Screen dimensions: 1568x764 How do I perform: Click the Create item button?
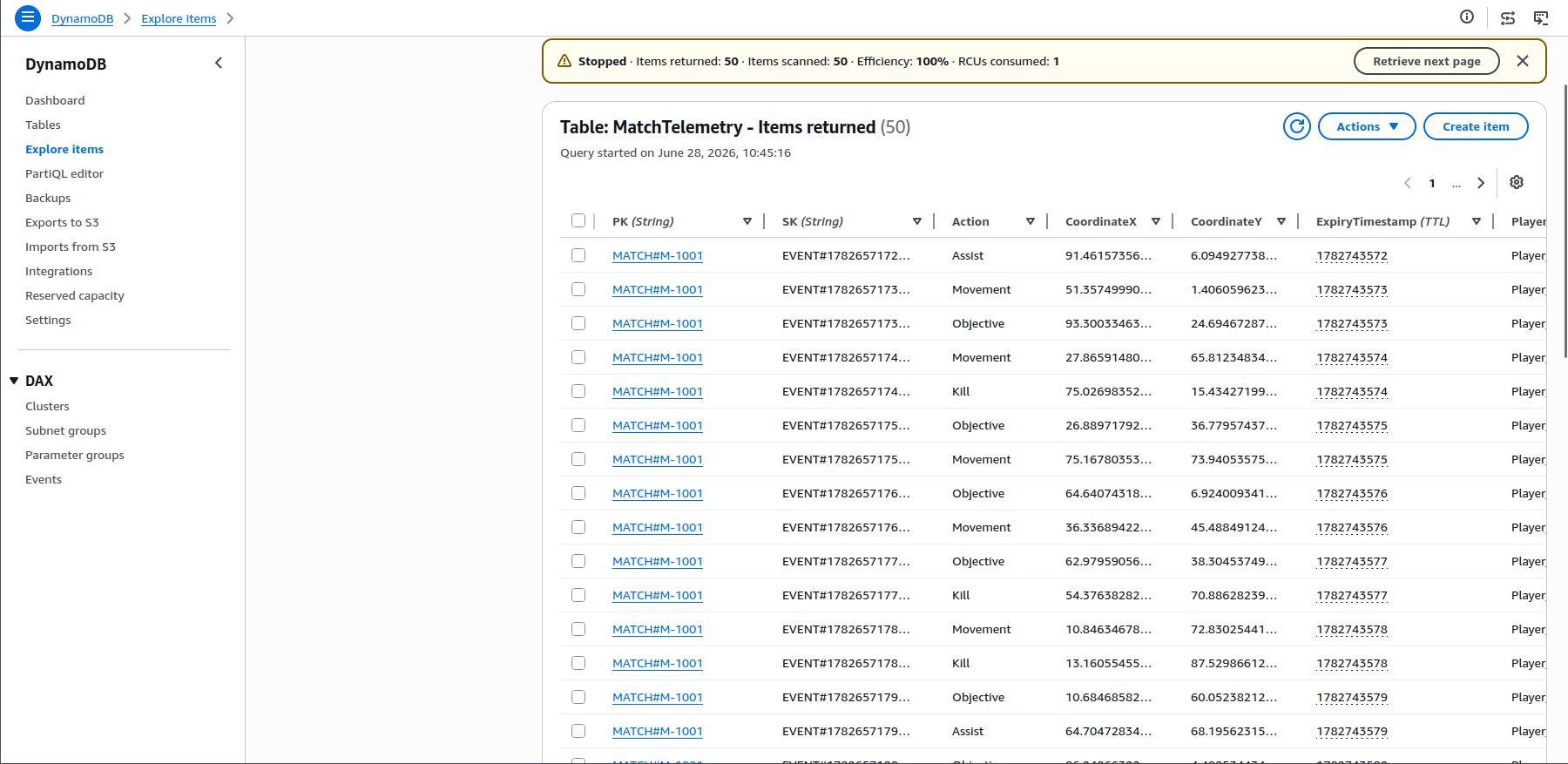coord(1476,126)
